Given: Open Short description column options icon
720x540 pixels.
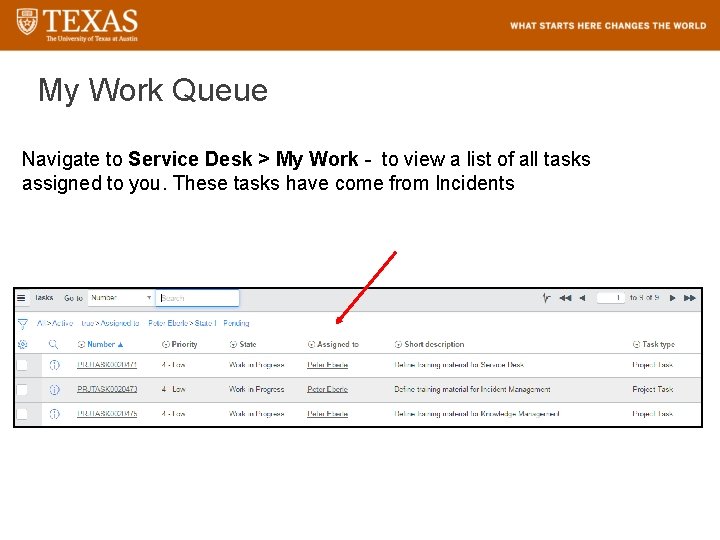Looking at the screenshot, I should [x=398, y=344].
